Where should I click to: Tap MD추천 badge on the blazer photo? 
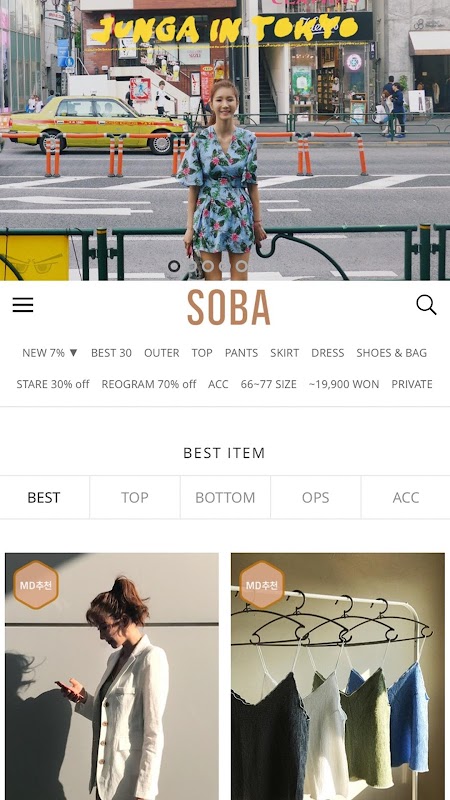36,585
